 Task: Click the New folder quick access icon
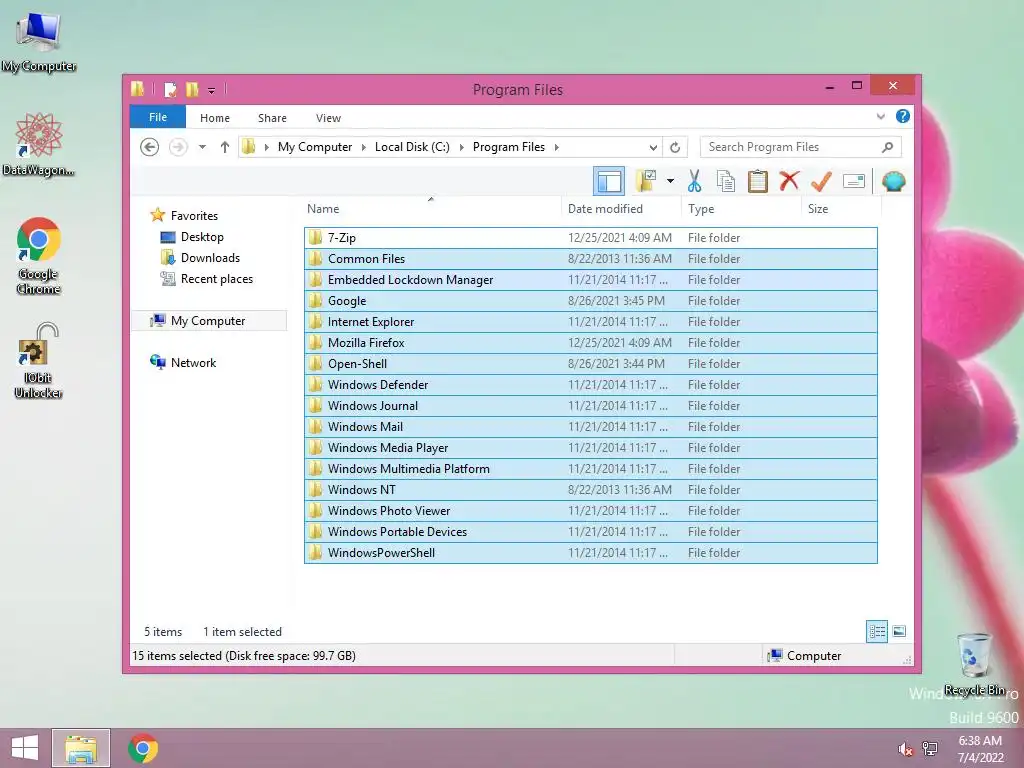pos(192,89)
